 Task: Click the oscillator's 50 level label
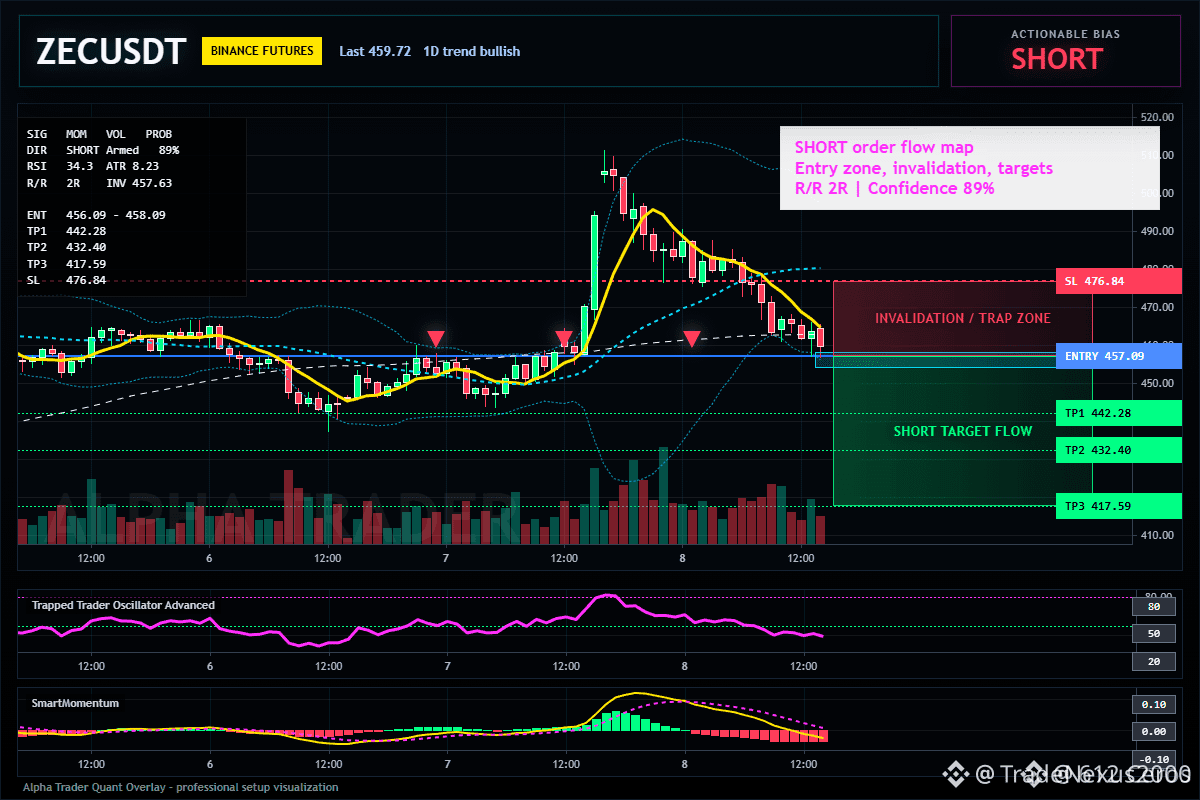pos(1153,634)
